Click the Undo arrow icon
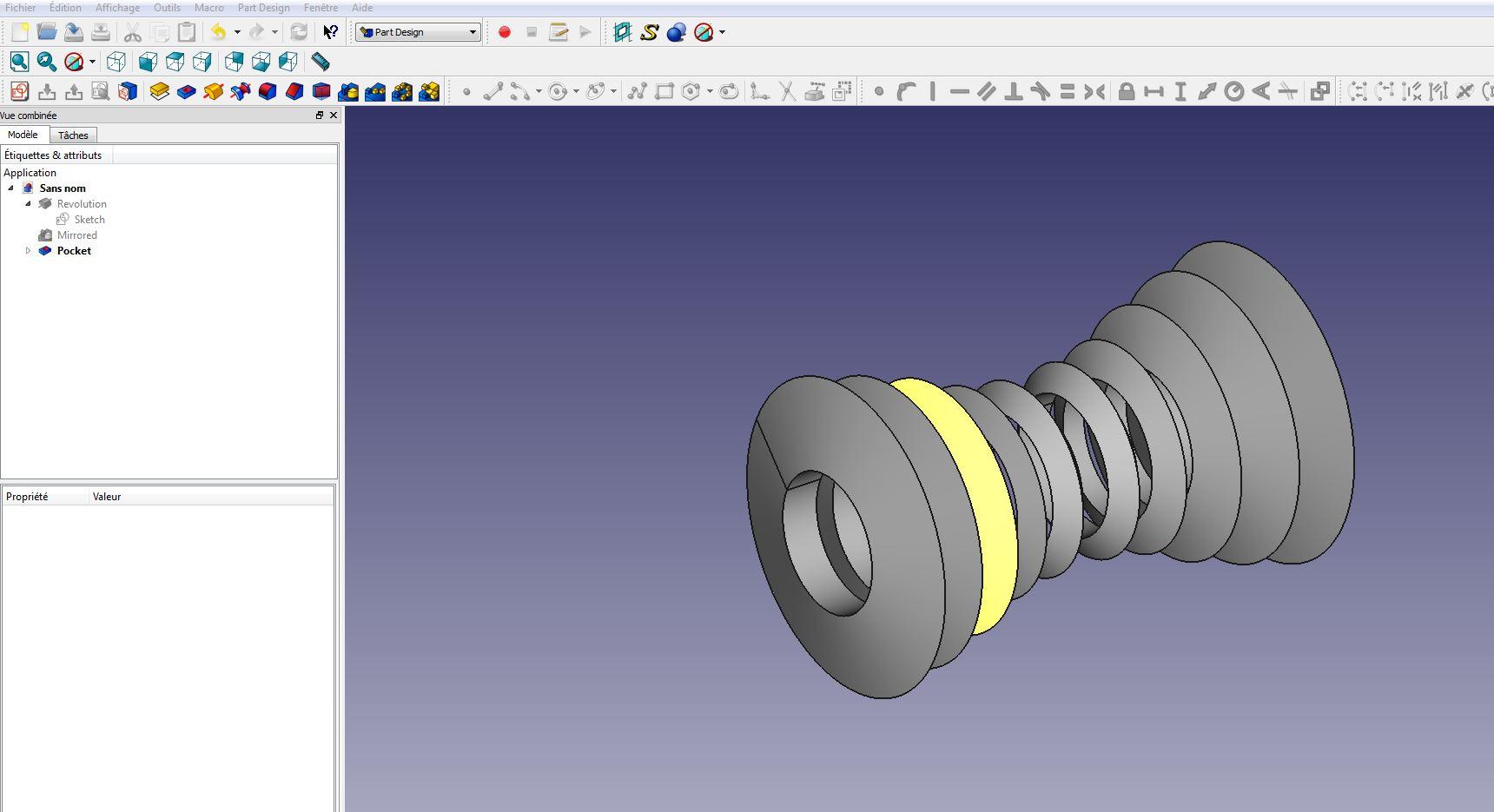The height and width of the screenshot is (812, 1494). click(218, 32)
